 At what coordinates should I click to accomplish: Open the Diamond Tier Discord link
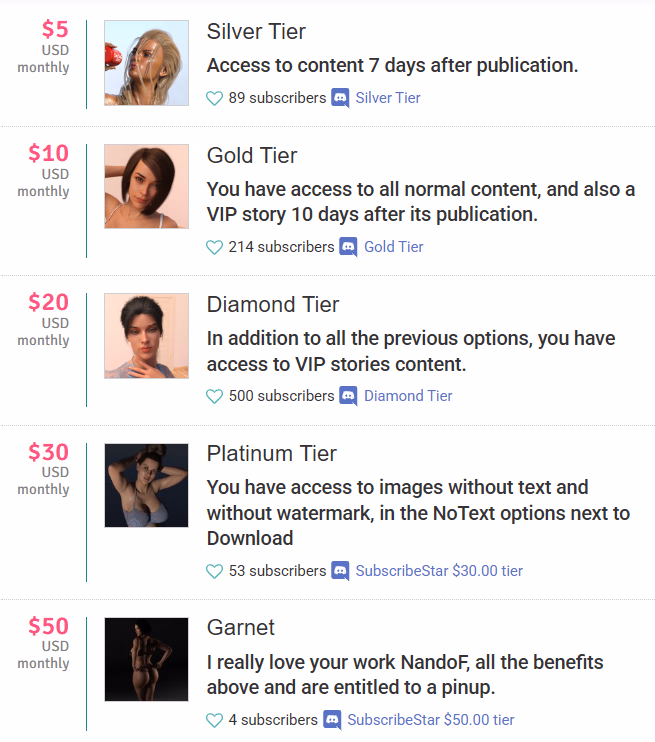click(408, 396)
